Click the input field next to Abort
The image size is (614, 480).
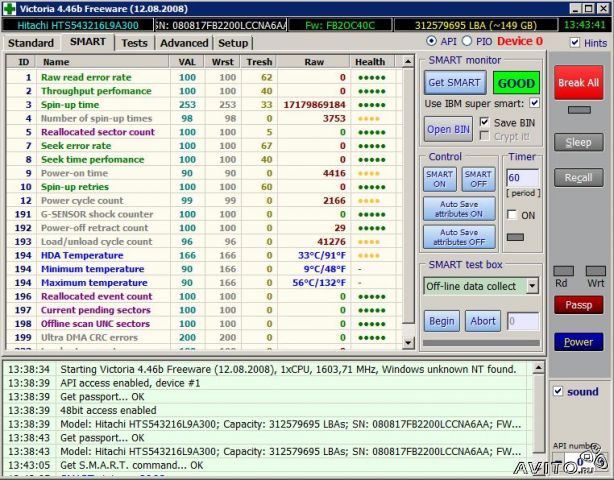(523, 321)
